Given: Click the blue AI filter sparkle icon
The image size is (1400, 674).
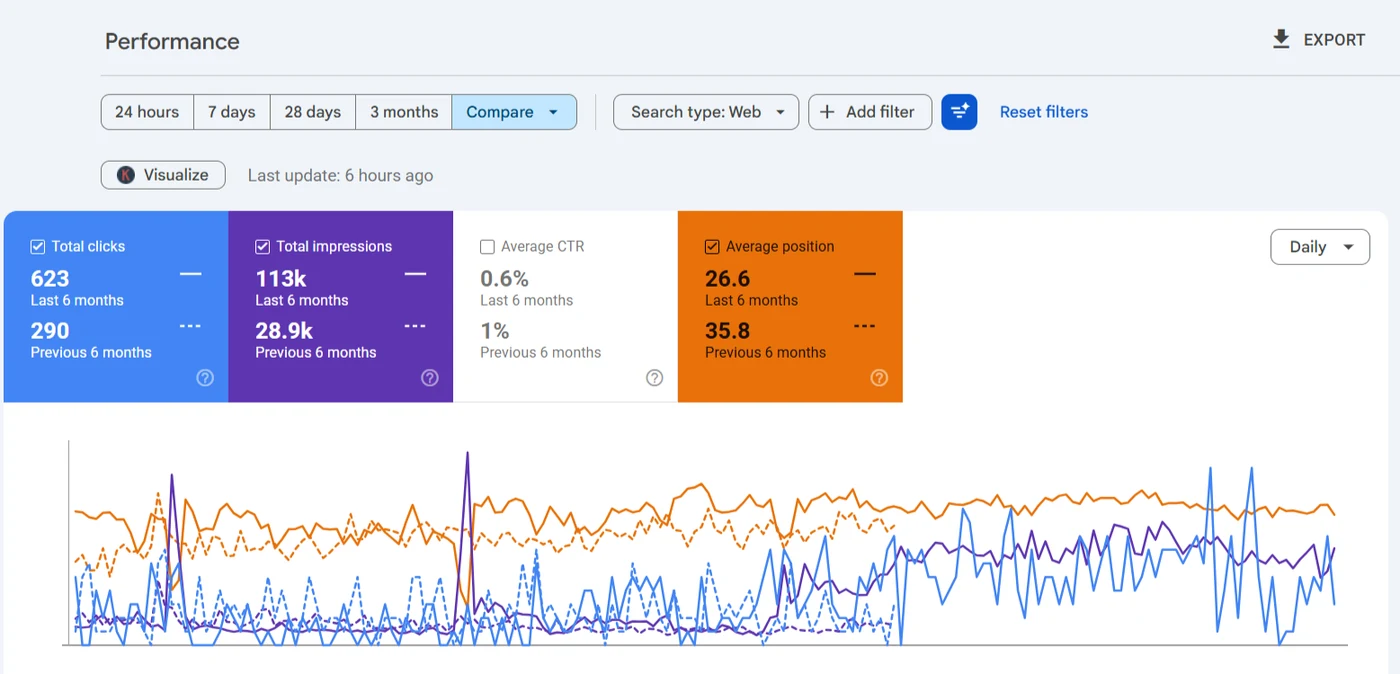Looking at the screenshot, I should [959, 112].
